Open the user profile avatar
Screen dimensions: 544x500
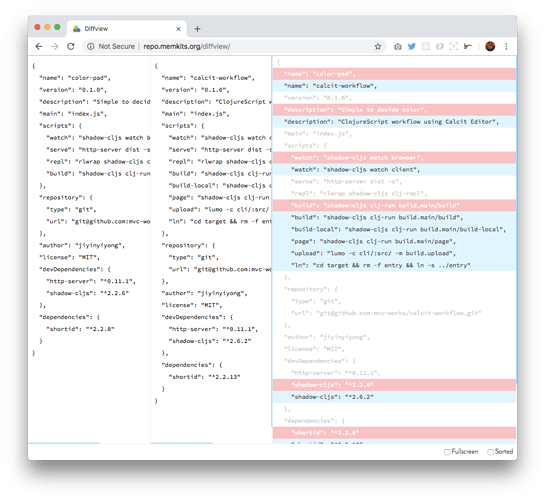click(x=490, y=46)
